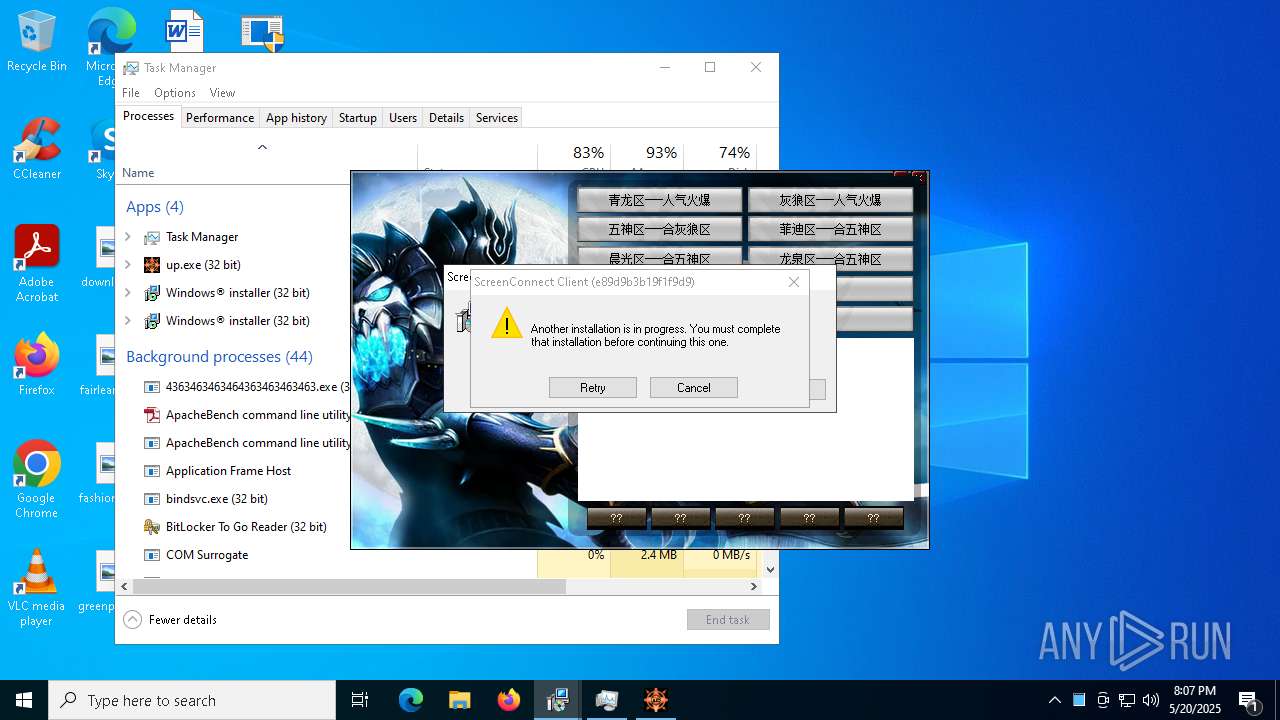
Task: Switch to the Performance tab
Action: coord(220,118)
